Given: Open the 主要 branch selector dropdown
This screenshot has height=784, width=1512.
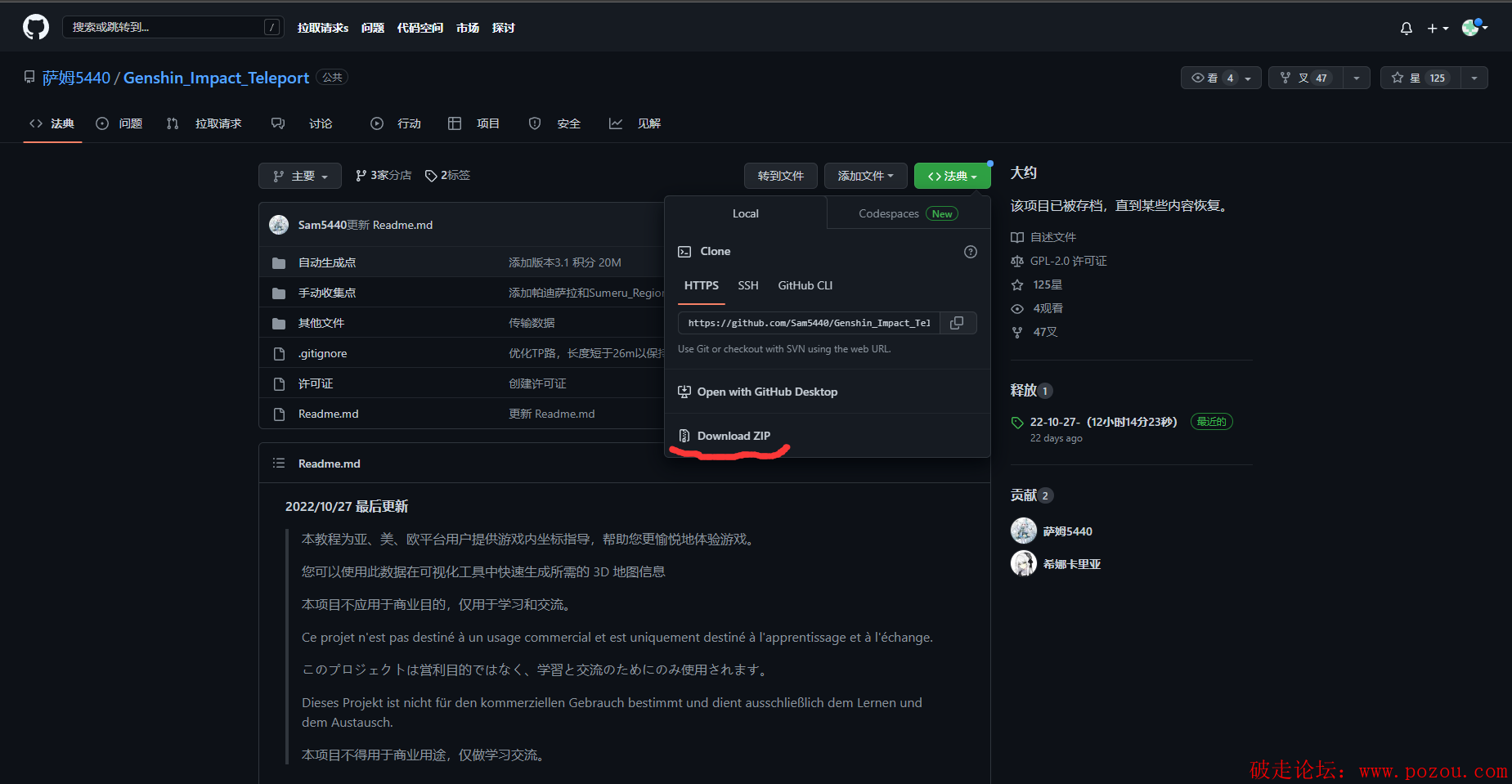Looking at the screenshot, I should (x=300, y=176).
